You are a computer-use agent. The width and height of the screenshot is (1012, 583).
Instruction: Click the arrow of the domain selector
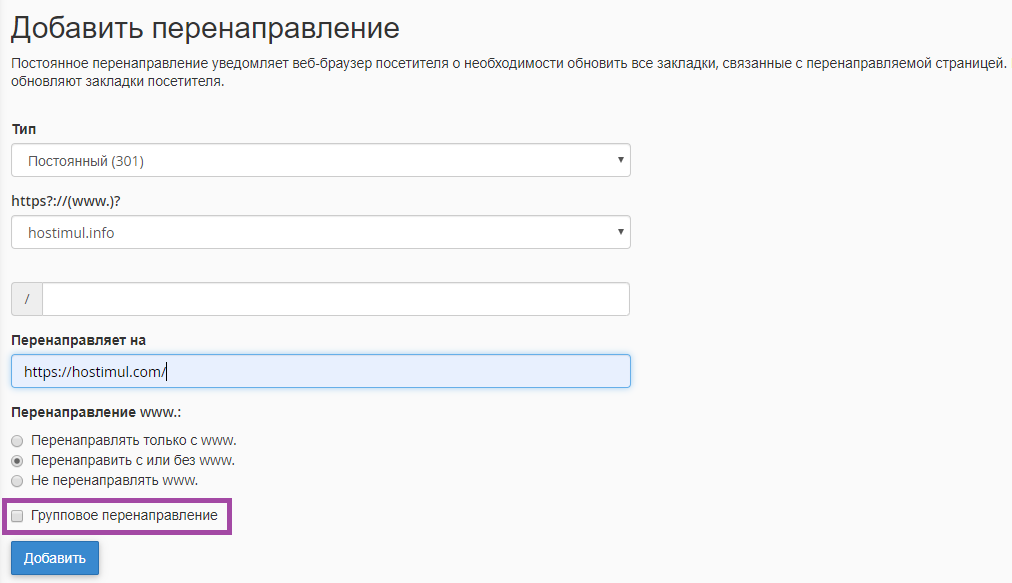click(620, 232)
